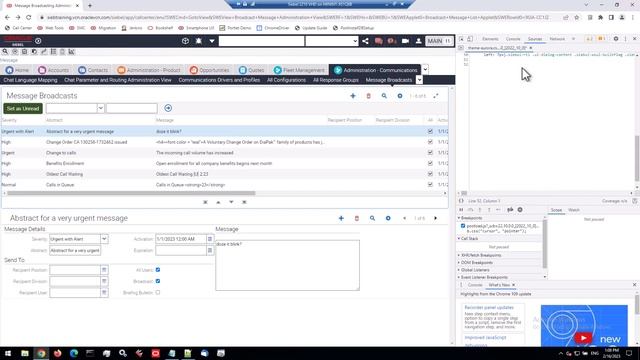Screen dimensions: 640x360
Task: Open header dropdown next to search box
Action: 355,41
